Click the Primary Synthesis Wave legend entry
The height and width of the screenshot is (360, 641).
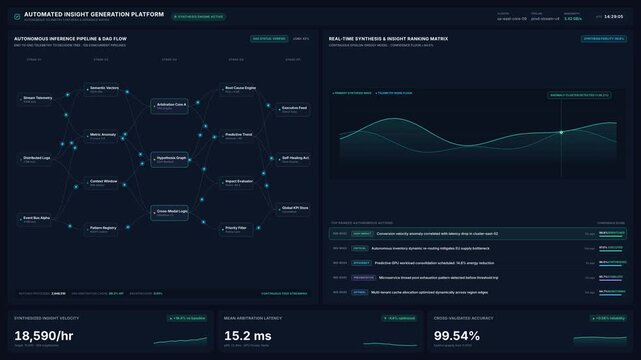tap(352, 93)
